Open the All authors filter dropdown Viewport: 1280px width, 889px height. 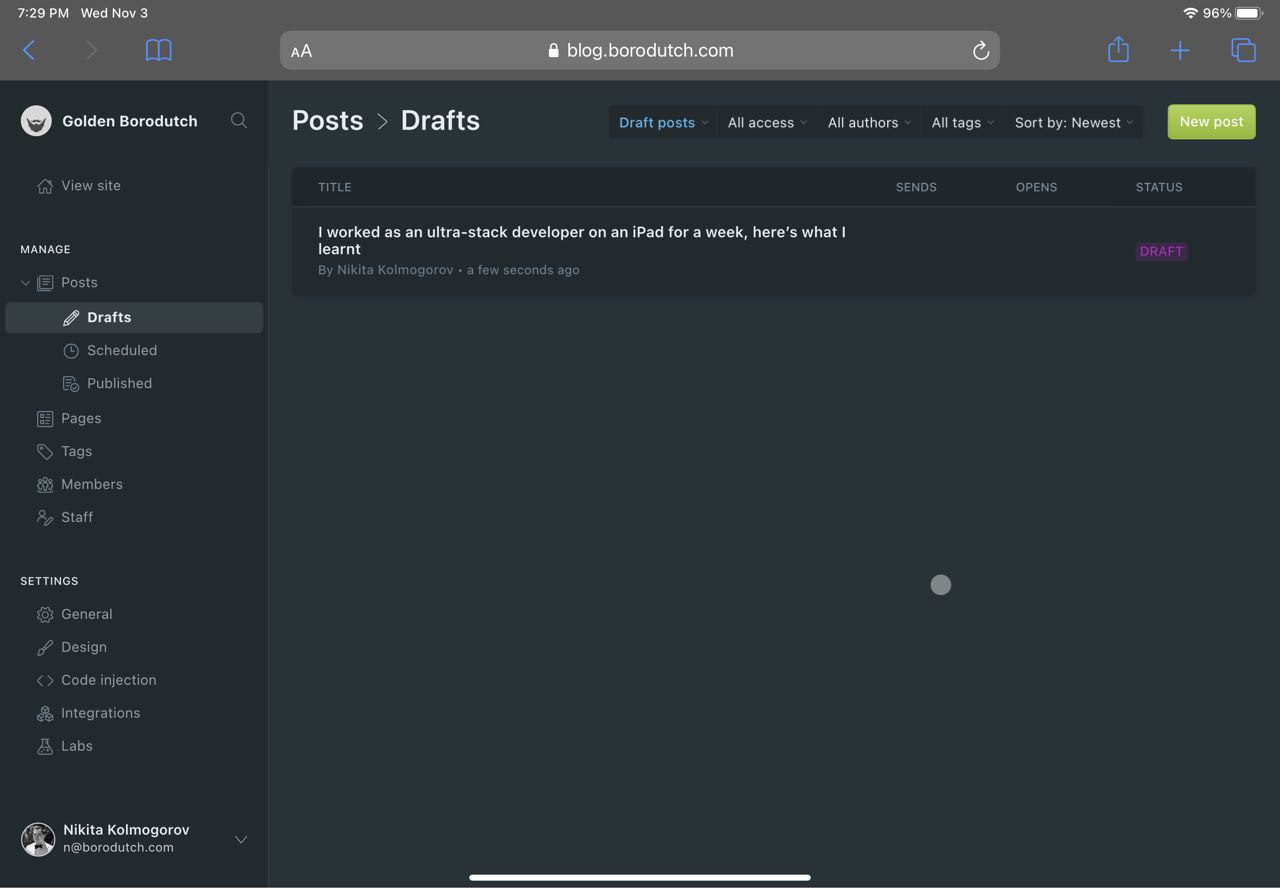click(869, 123)
